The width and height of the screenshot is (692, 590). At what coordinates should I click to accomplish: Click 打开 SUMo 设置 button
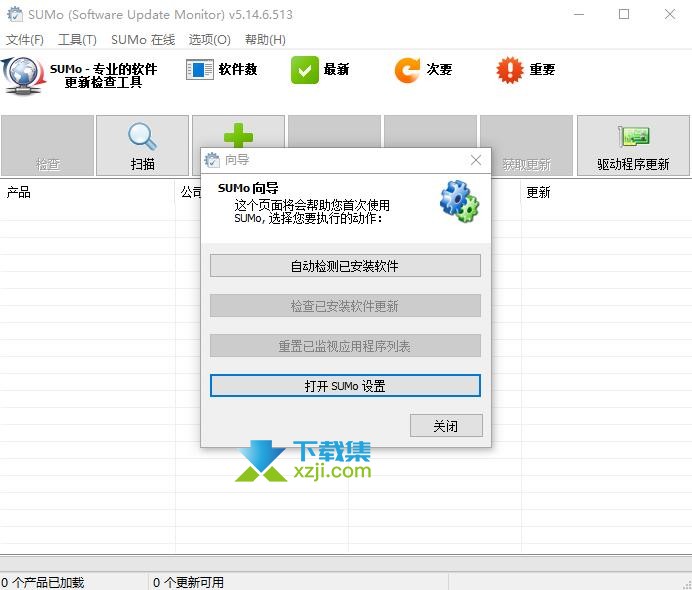(345, 386)
